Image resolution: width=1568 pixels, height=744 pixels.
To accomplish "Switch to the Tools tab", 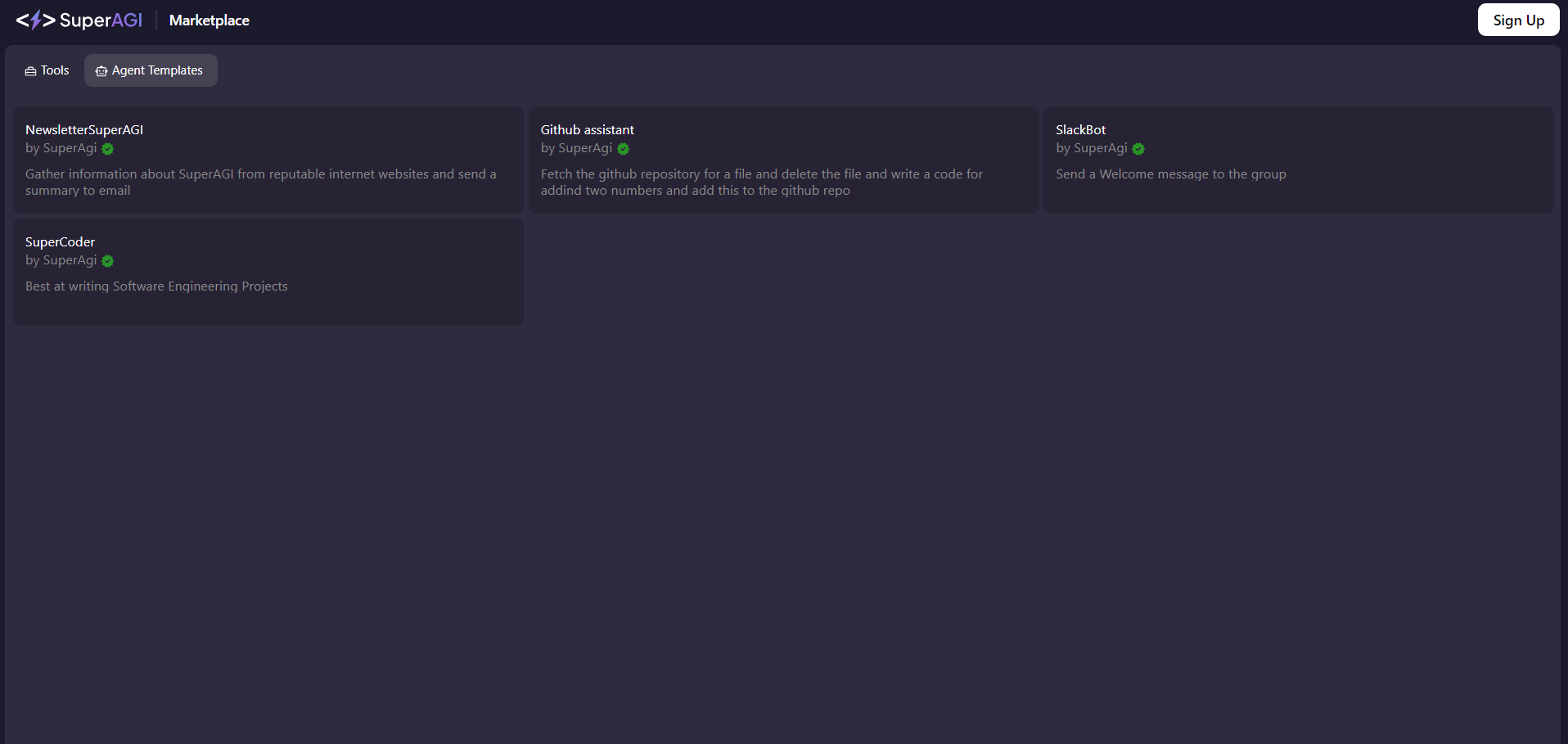I will (47, 70).
